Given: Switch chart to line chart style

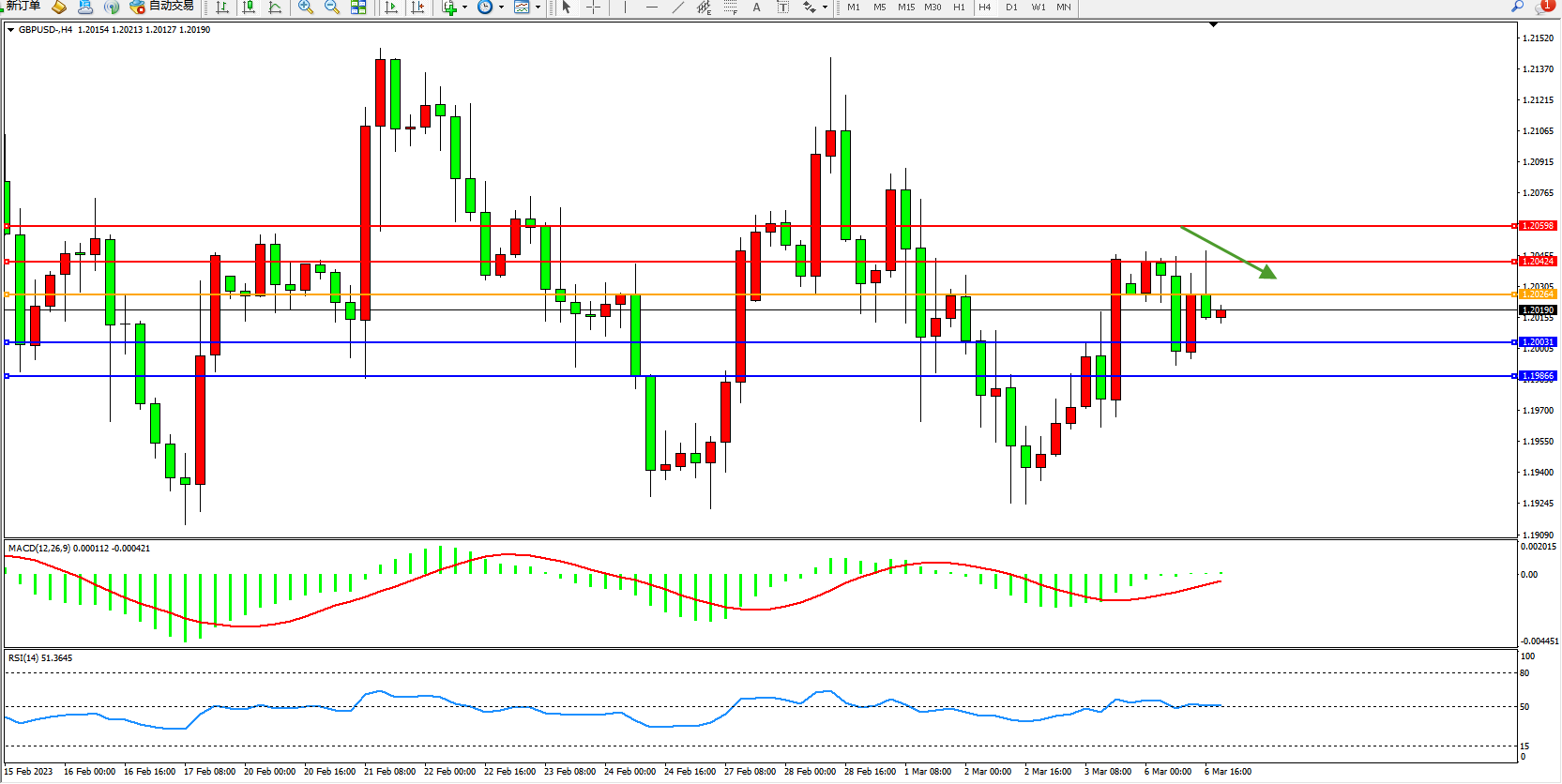Looking at the screenshot, I should 275,8.
